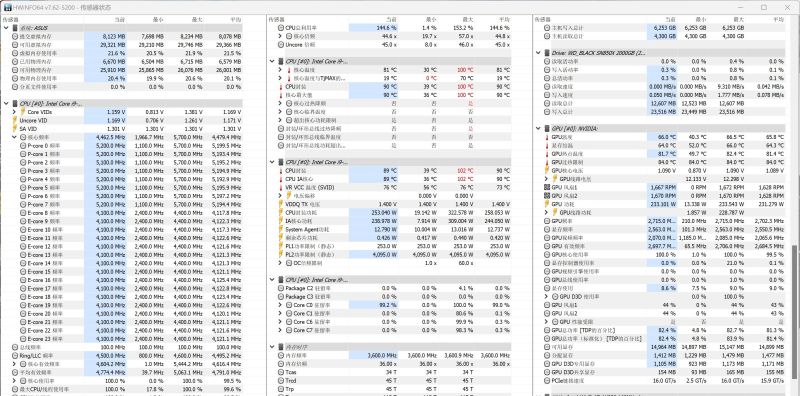
Task: Expand the Core C0 驻留率 row
Action: click(x=280, y=305)
